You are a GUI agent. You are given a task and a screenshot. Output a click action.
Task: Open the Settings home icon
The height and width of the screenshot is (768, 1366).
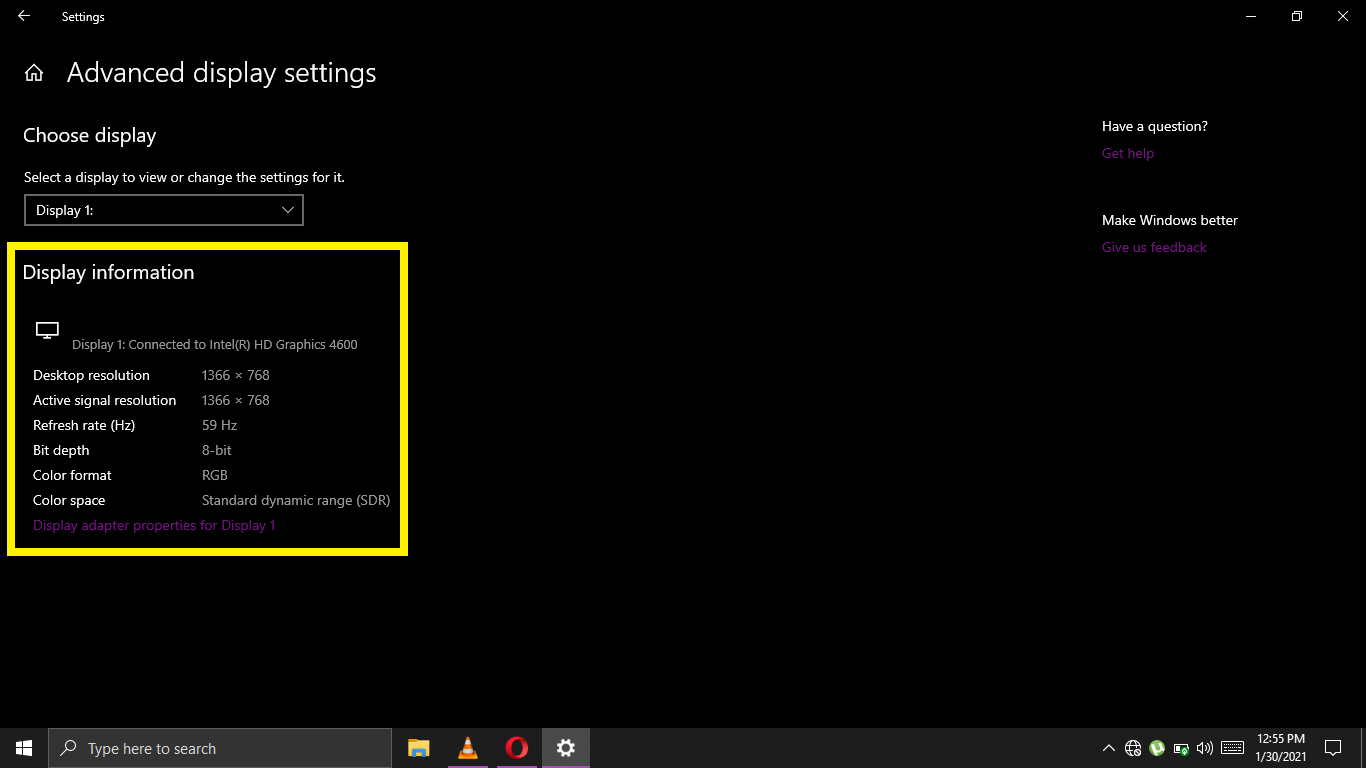[34, 72]
